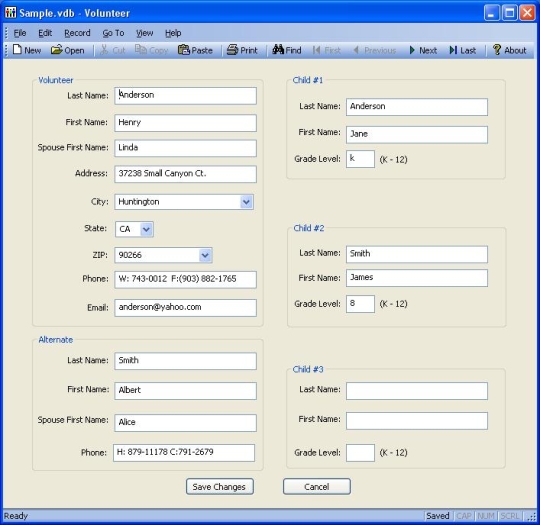
Task: Click the Cancel button
Action: (317, 486)
